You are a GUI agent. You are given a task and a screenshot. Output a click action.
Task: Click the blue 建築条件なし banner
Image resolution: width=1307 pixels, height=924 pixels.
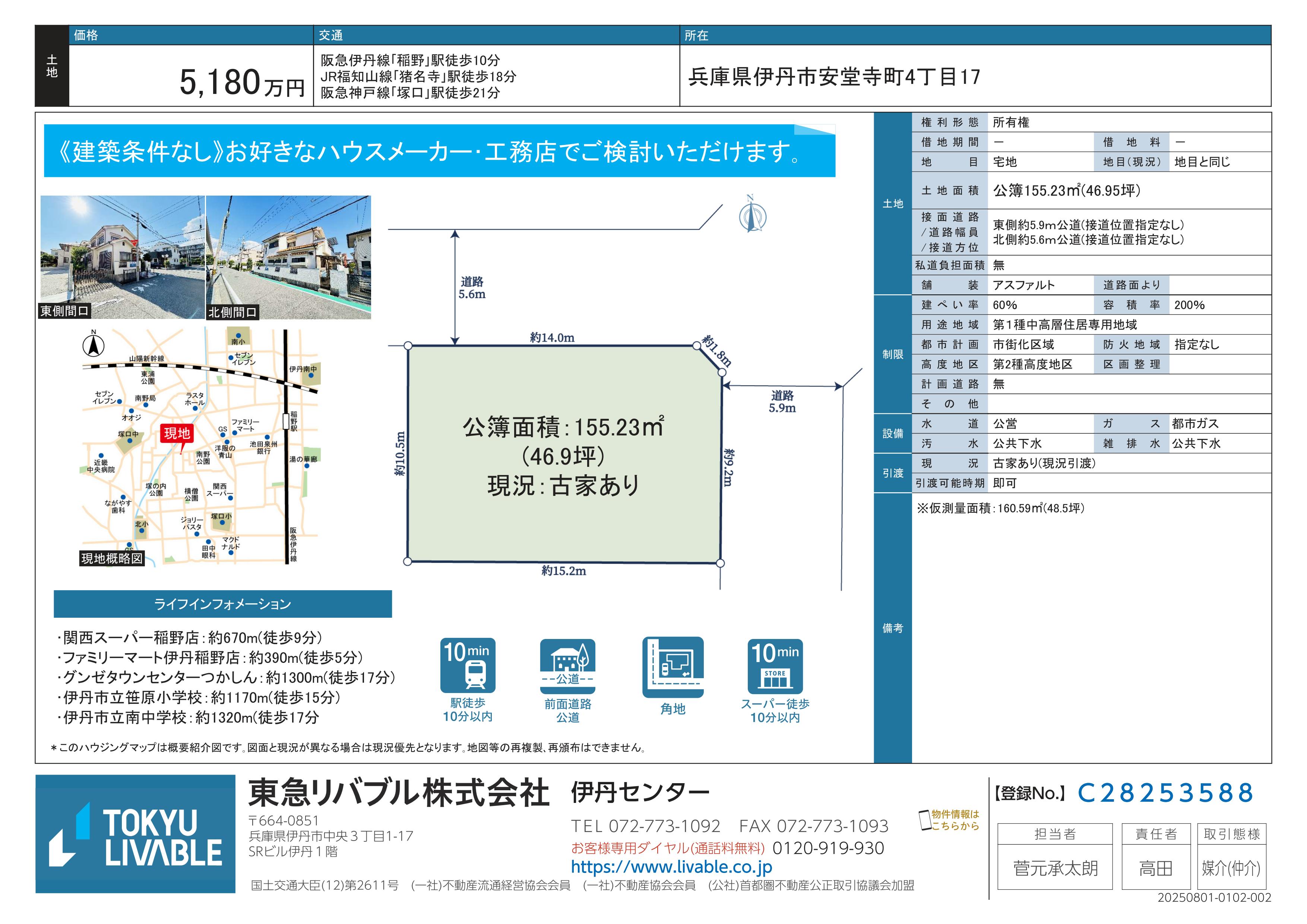click(439, 151)
